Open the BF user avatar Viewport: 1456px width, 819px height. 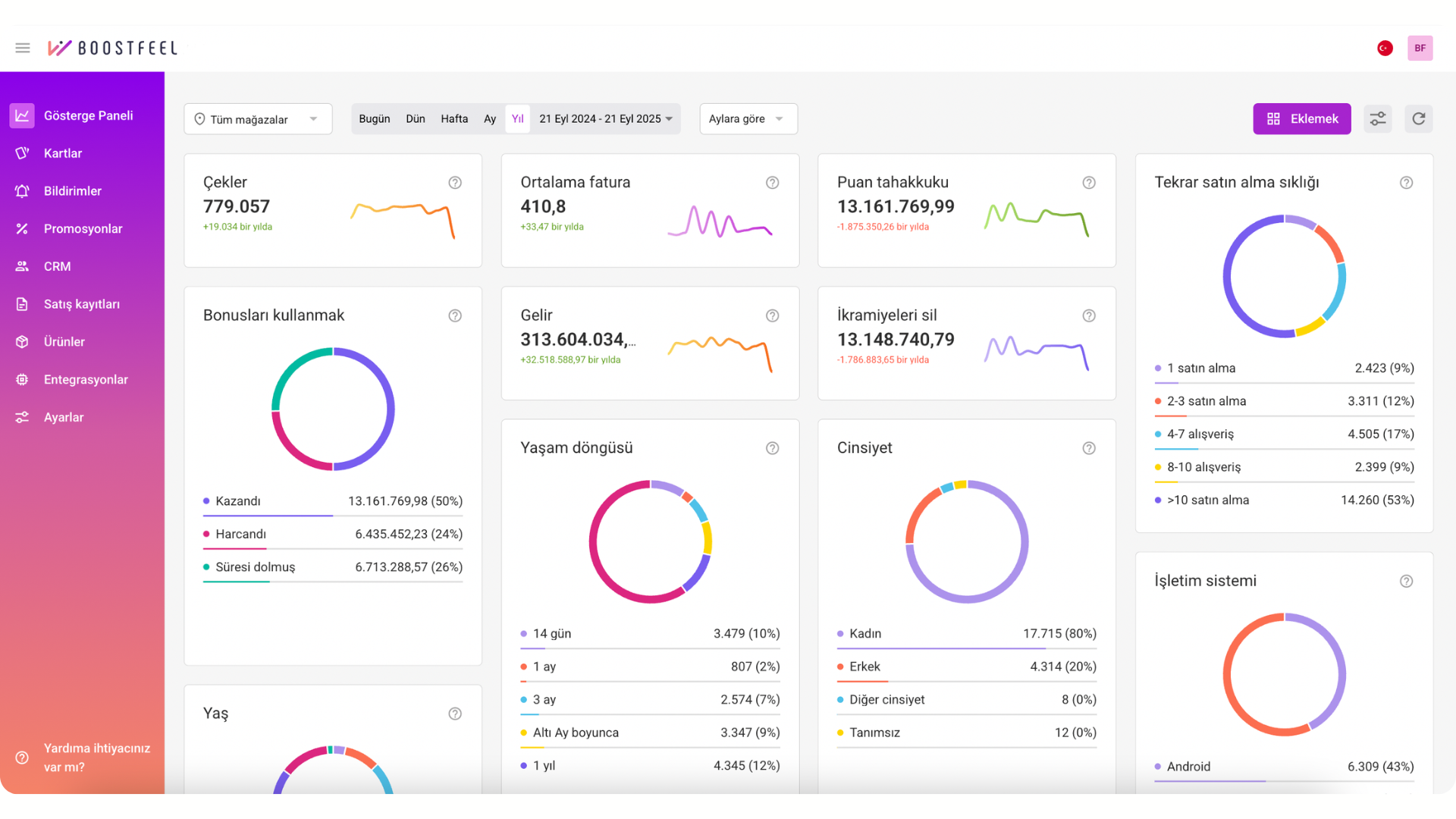click(x=1420, y=48)
